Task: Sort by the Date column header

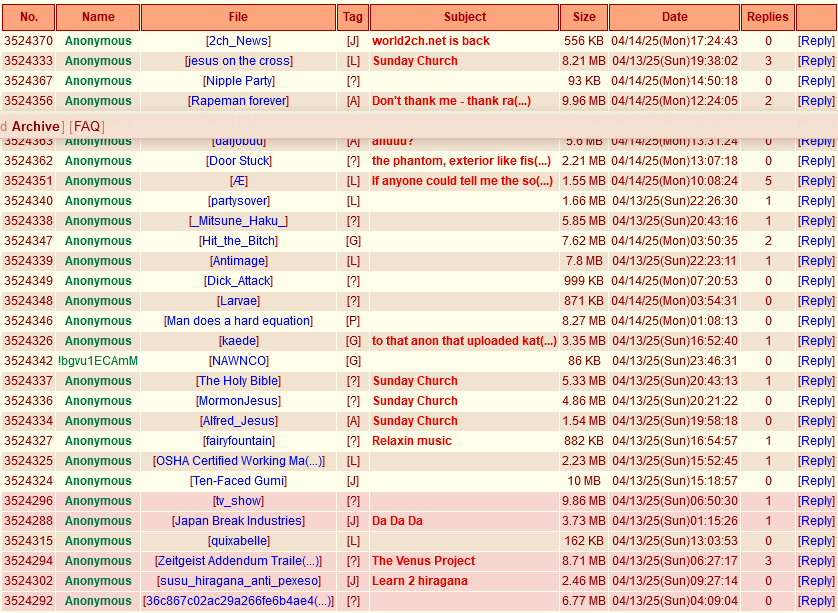Action: pos(674,17)
